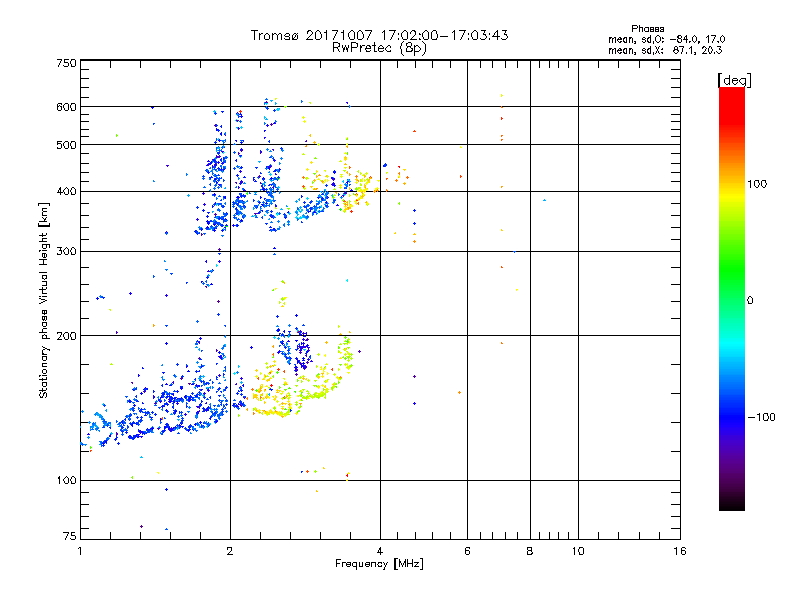Click the x-axis tick label '2'

coord(230,551)
